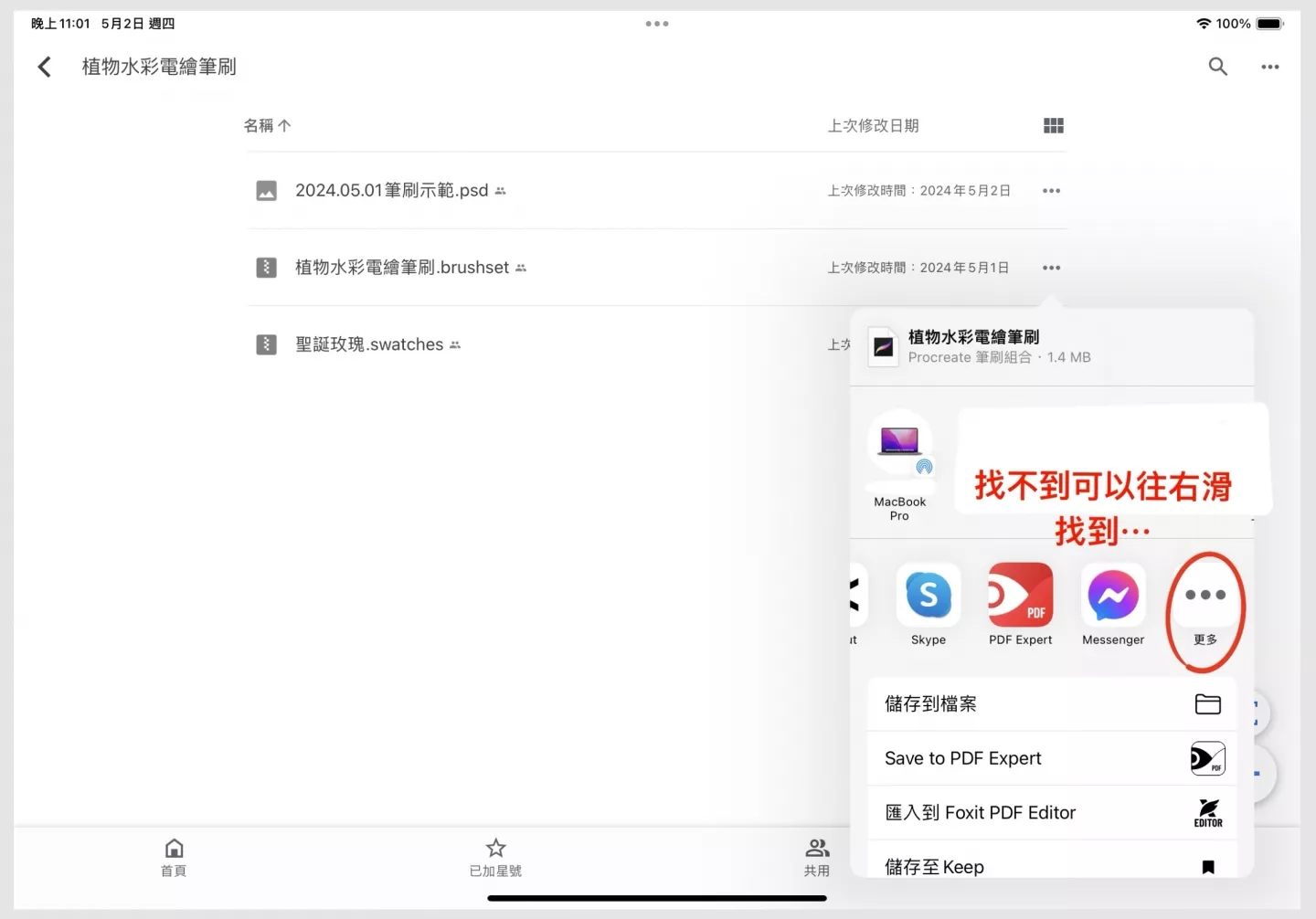The image size is (1316, 919).
Task: Go to 首頁 tab
Action: (174, 857)
